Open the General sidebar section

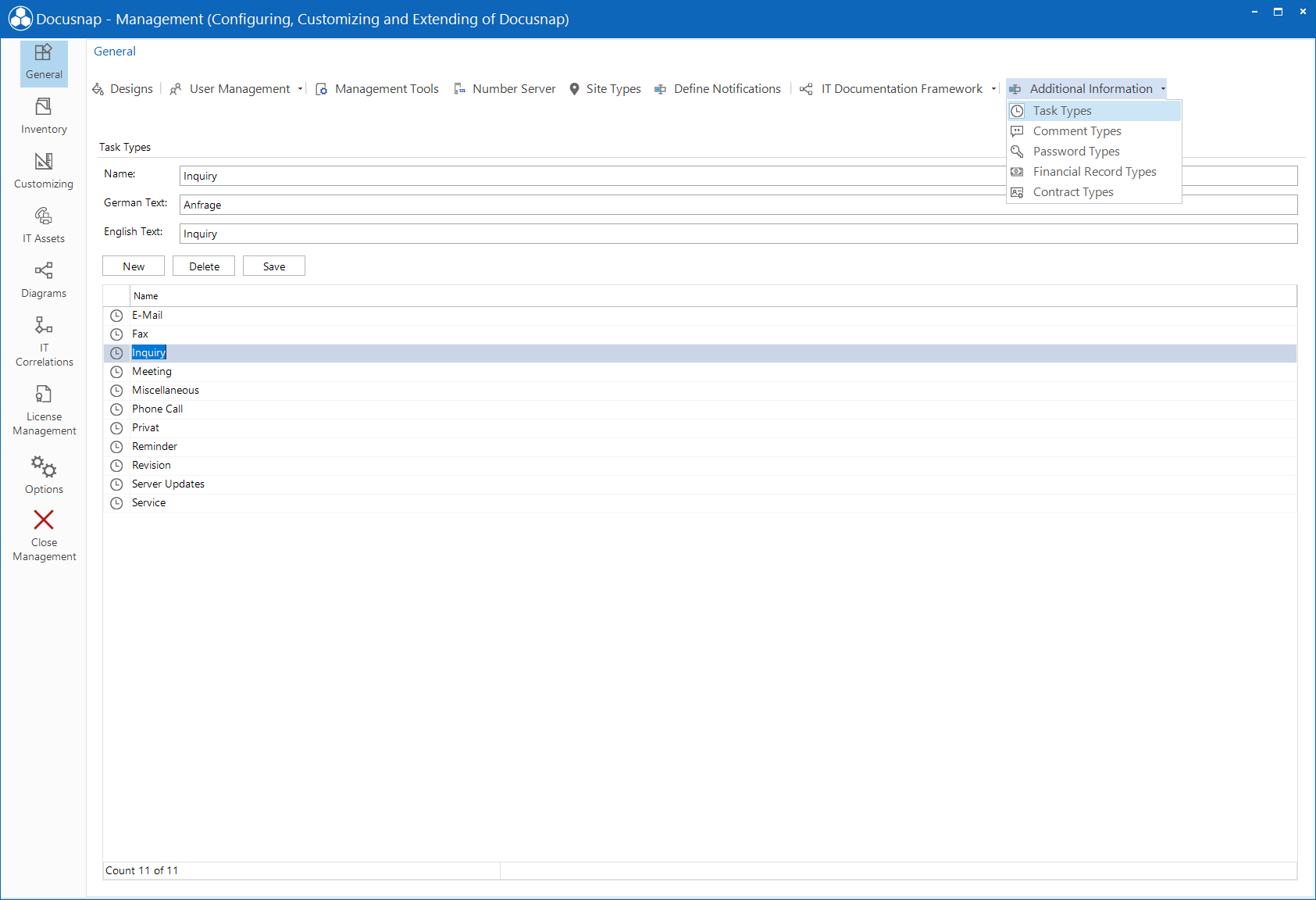pyautogui.click(x=44, y=62)
